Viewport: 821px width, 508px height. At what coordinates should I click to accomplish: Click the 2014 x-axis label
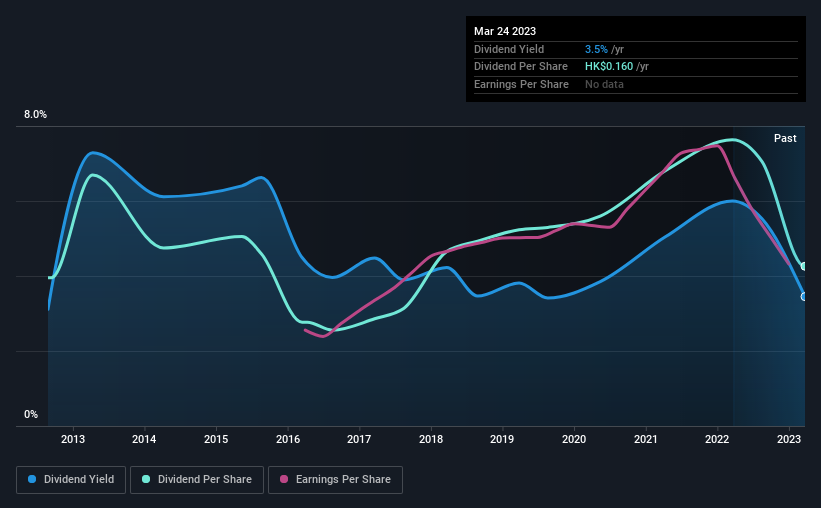(x=144, y=439)
